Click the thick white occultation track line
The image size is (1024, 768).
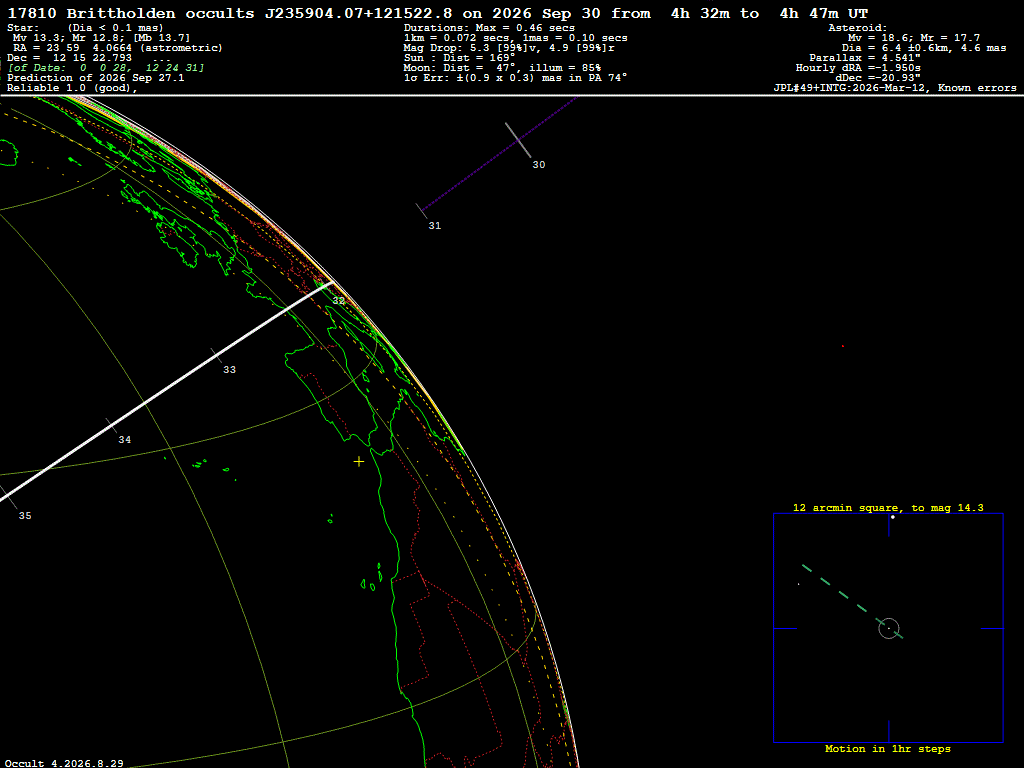(167, 392)
